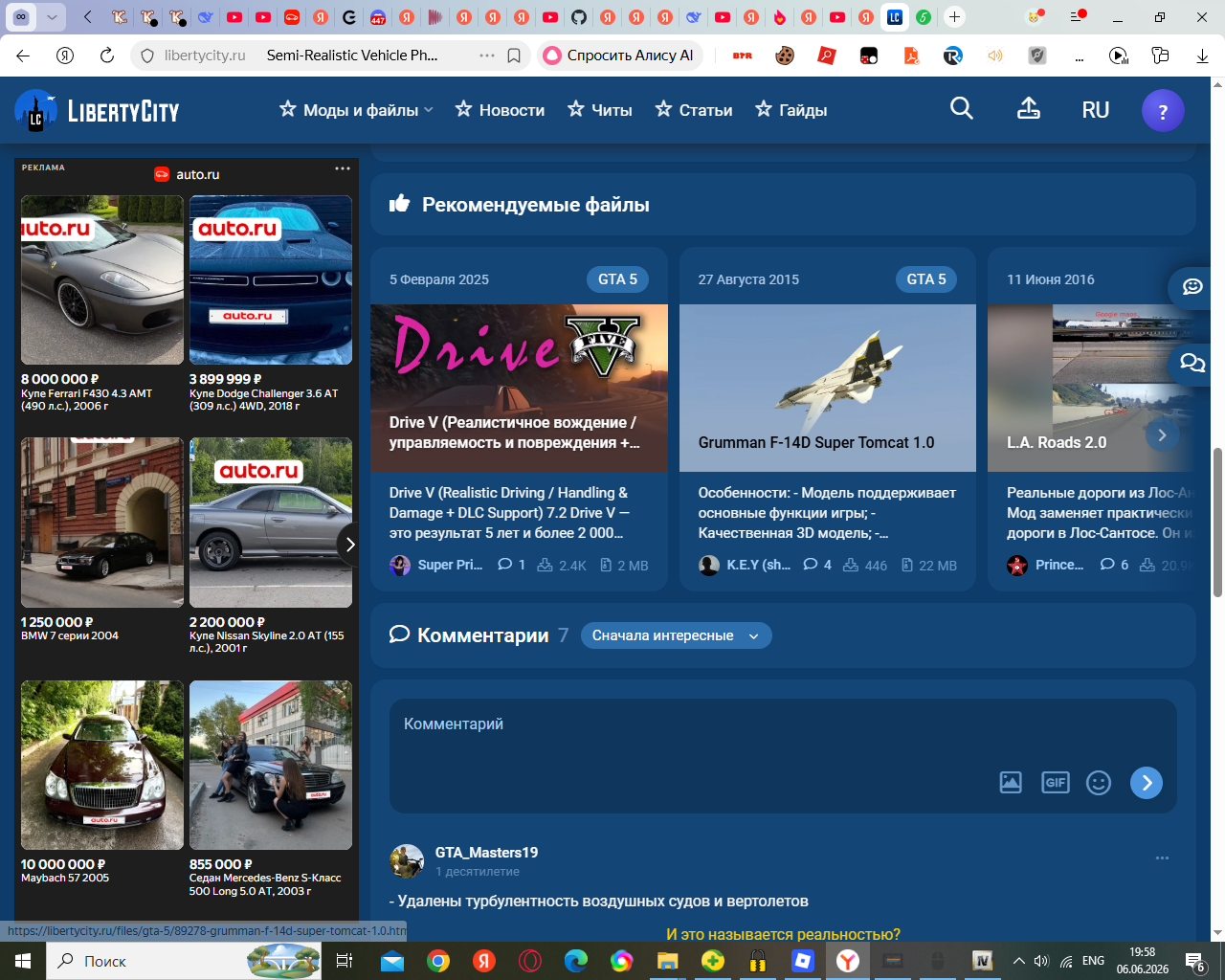Click the Ferrari F430 ad photo
This screenshot has height=980, width=1225.
(102, 279)
